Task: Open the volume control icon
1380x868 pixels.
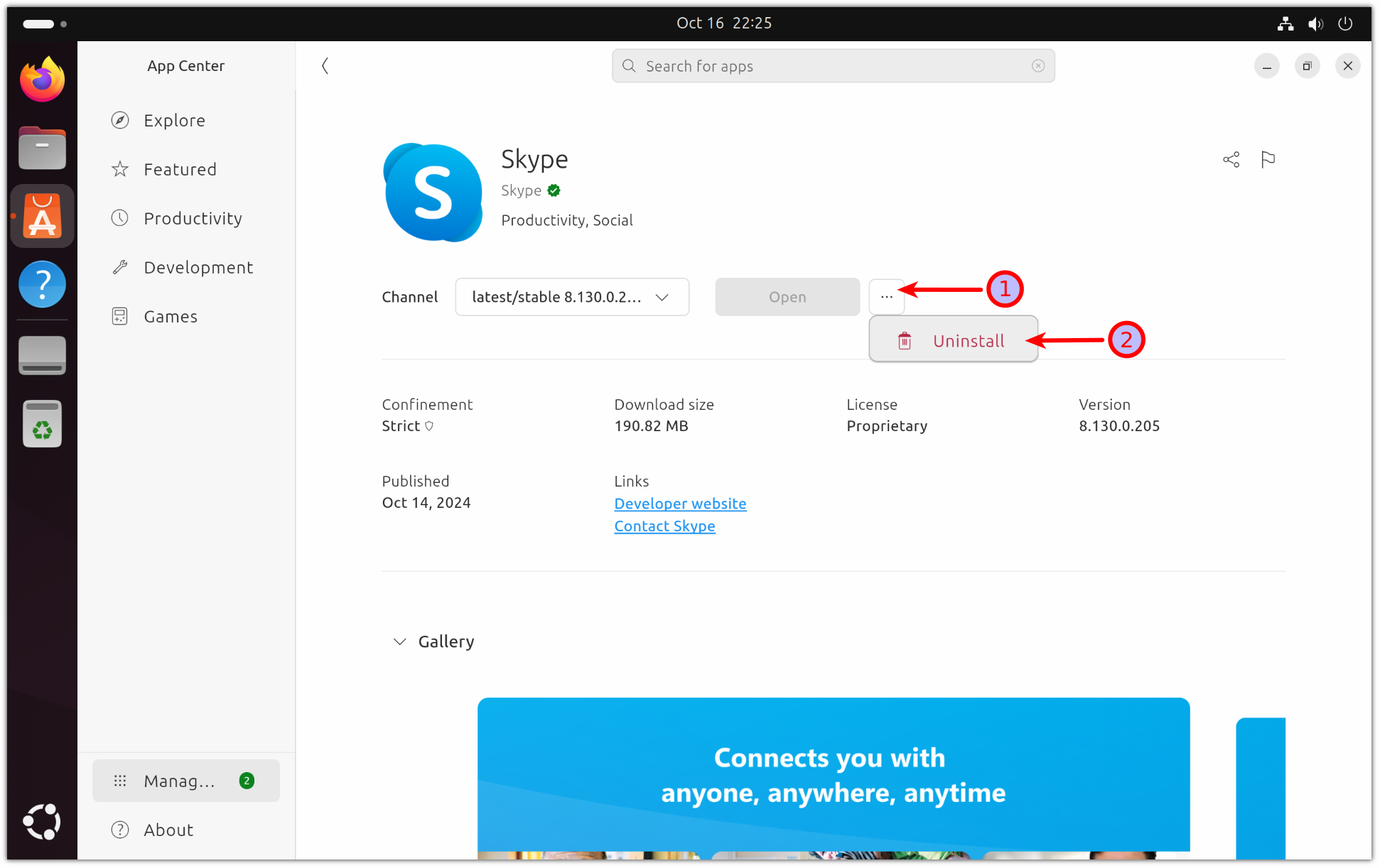Action: pyautogui.click(x=1315, y=23)
